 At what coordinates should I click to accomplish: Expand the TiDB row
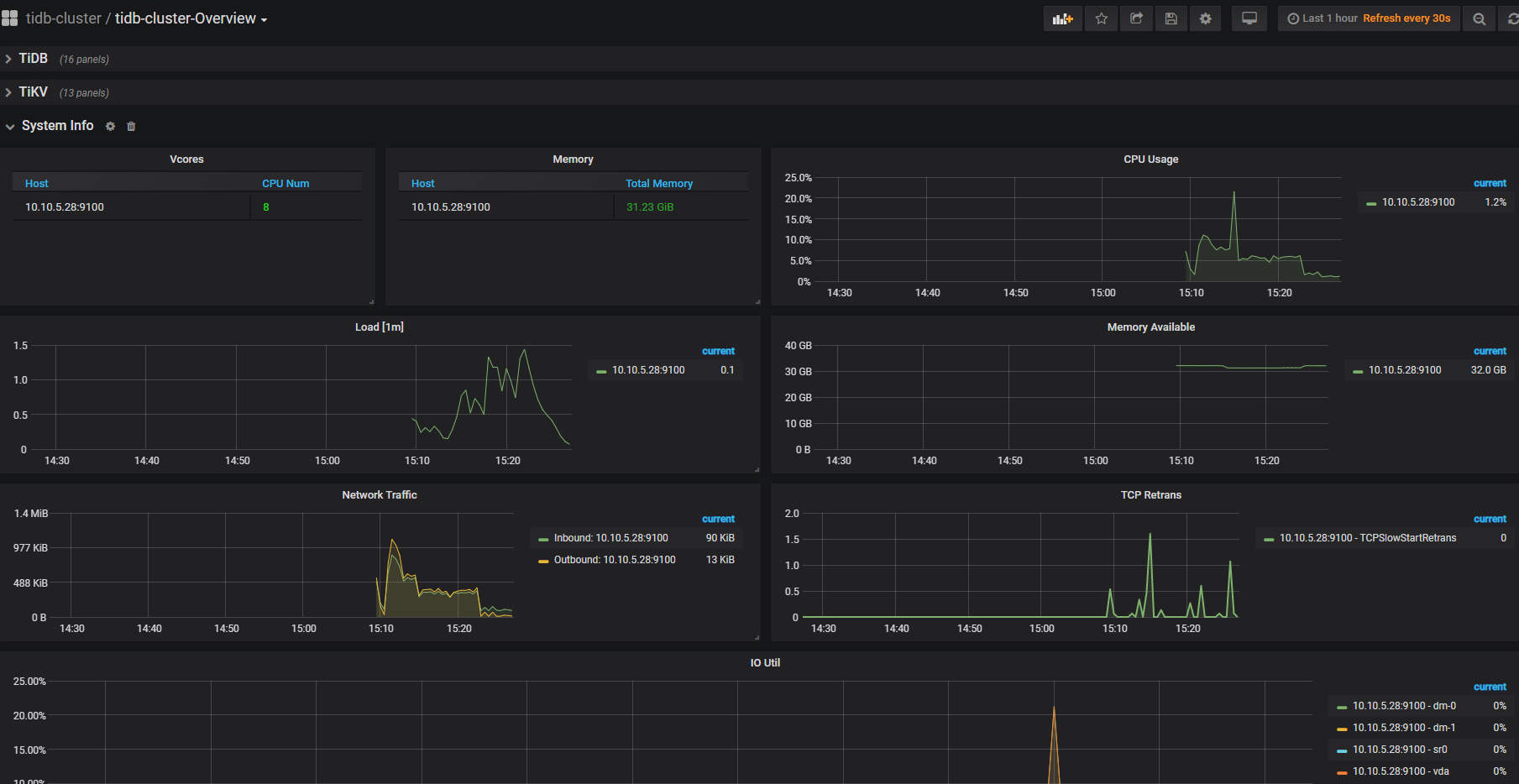coord(34,59)
